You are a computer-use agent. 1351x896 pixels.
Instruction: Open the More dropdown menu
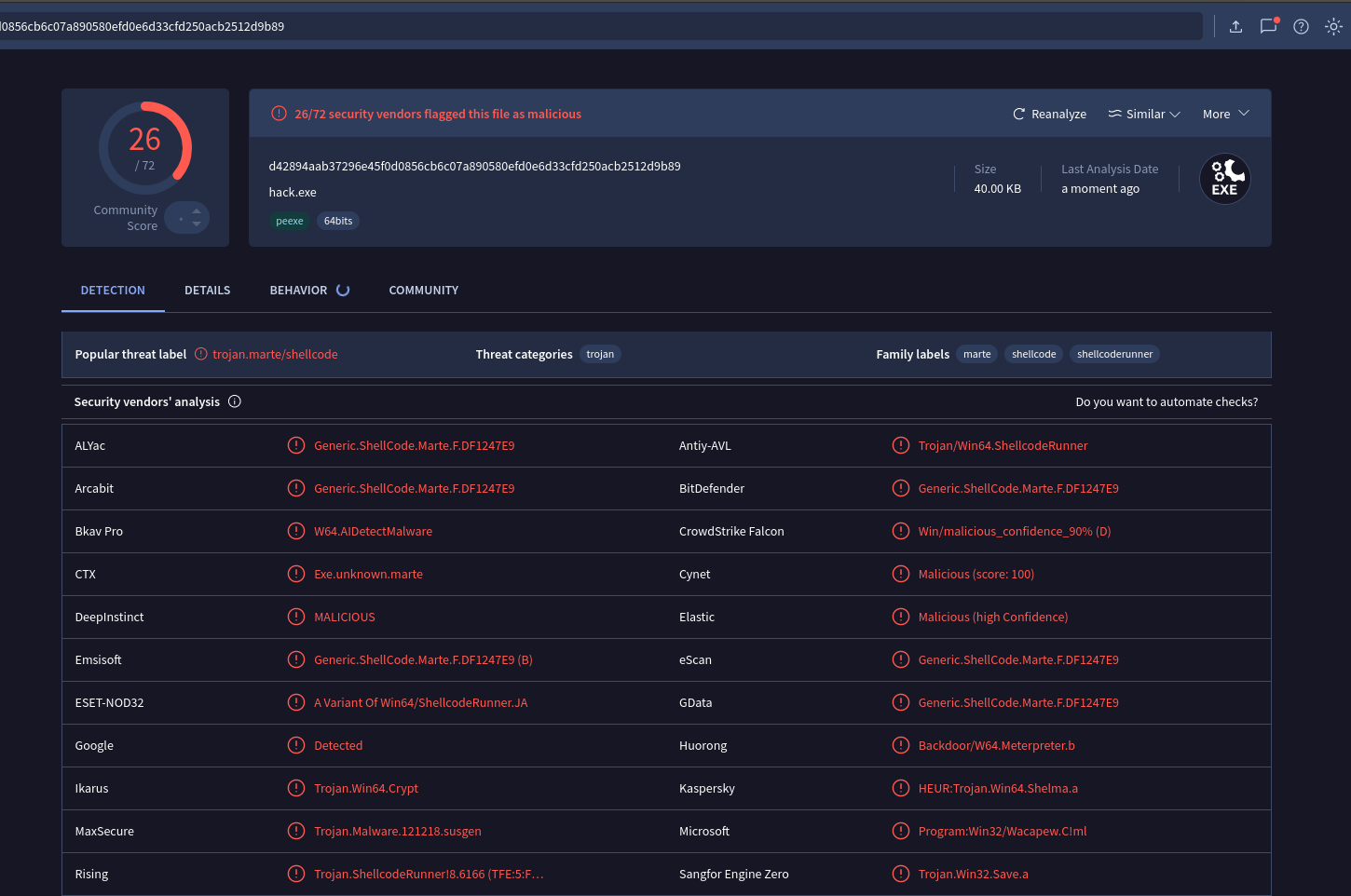(1225, 114)
